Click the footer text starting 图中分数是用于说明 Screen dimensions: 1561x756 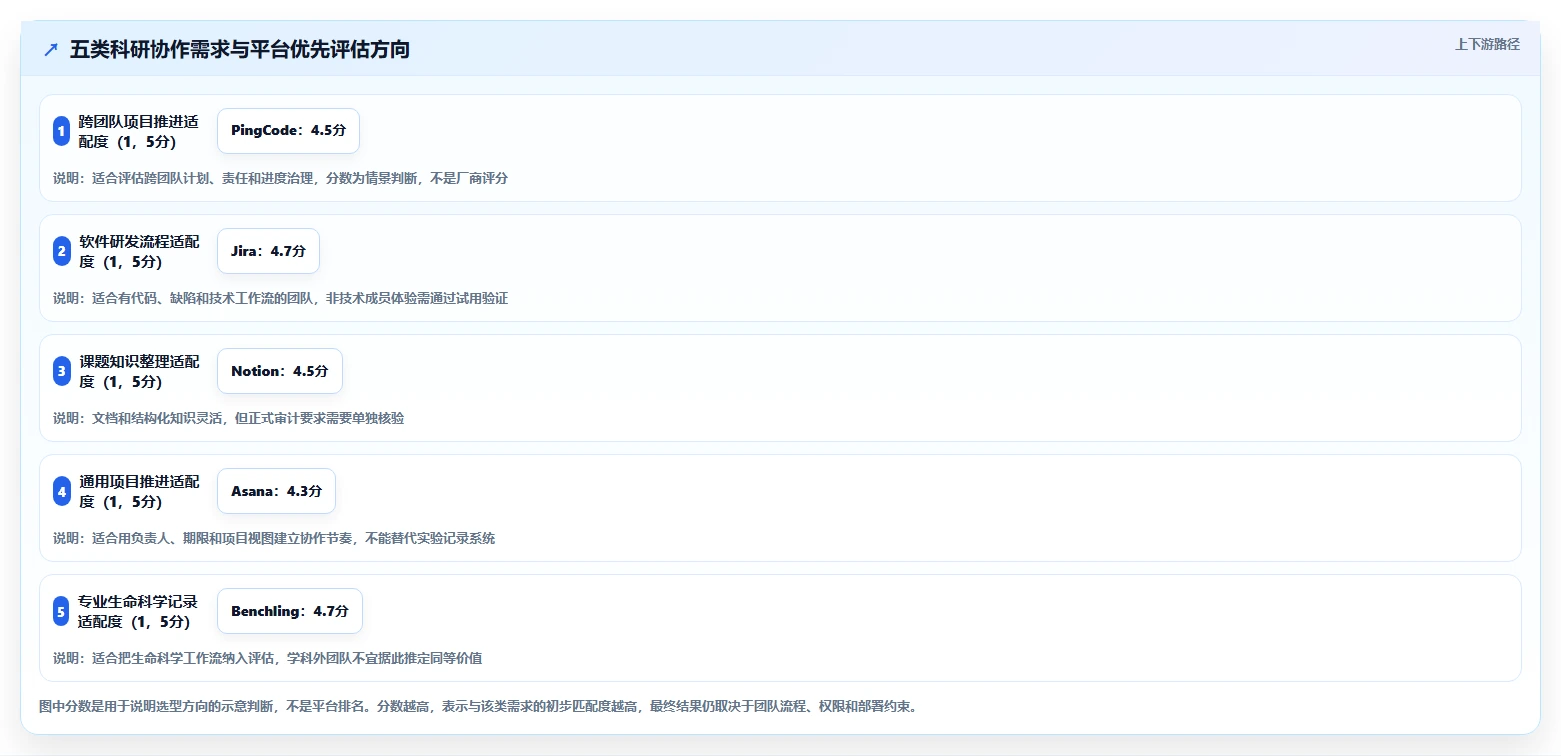click(x=478, y=706)
